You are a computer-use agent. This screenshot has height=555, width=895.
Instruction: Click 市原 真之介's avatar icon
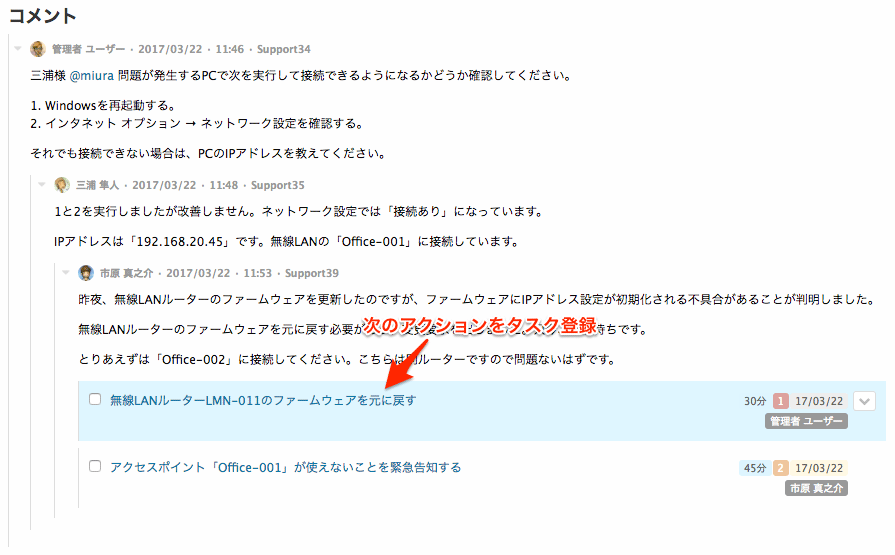[x=86, y=273]
